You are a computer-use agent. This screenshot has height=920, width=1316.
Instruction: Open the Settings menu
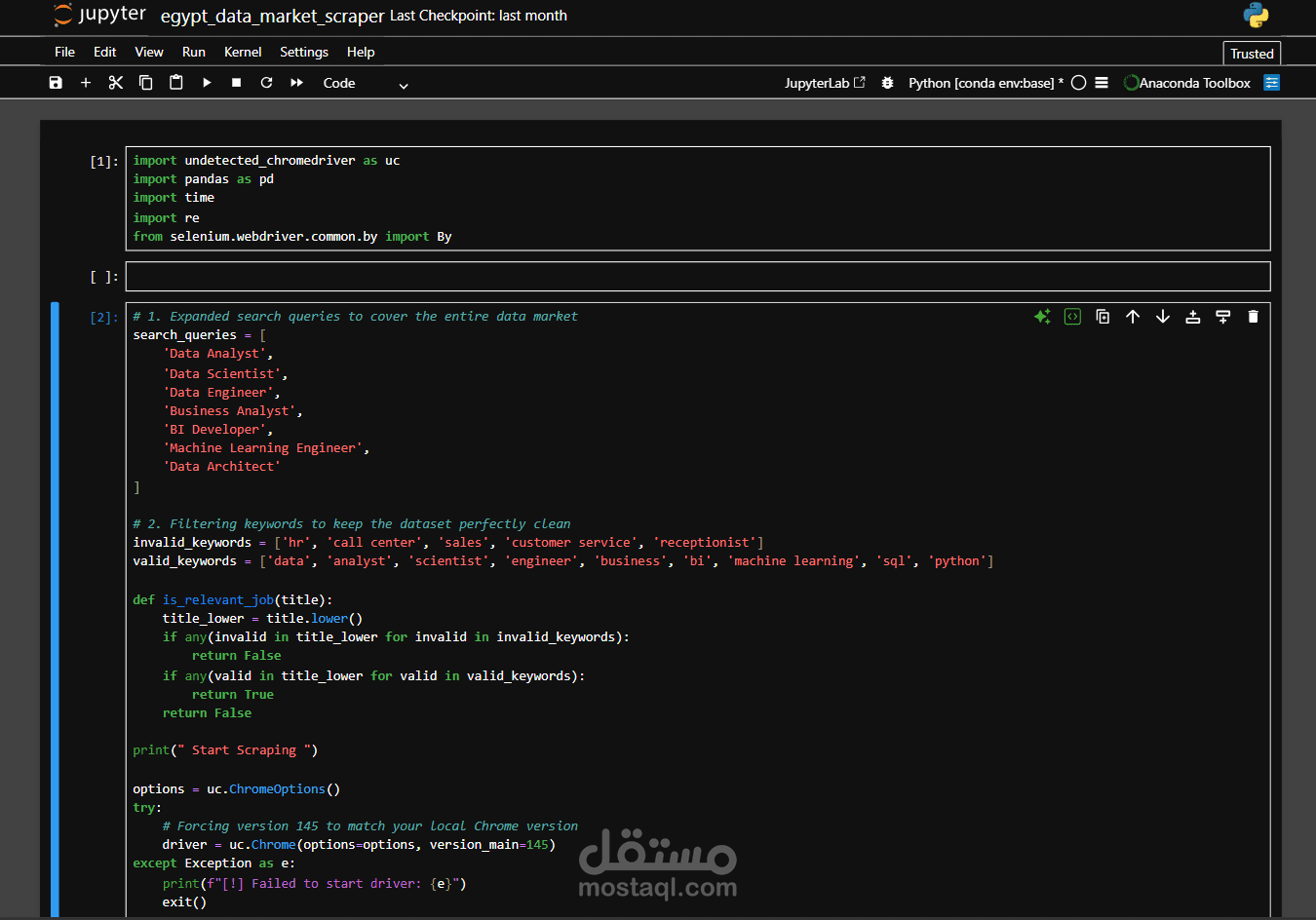coord(304,52)
